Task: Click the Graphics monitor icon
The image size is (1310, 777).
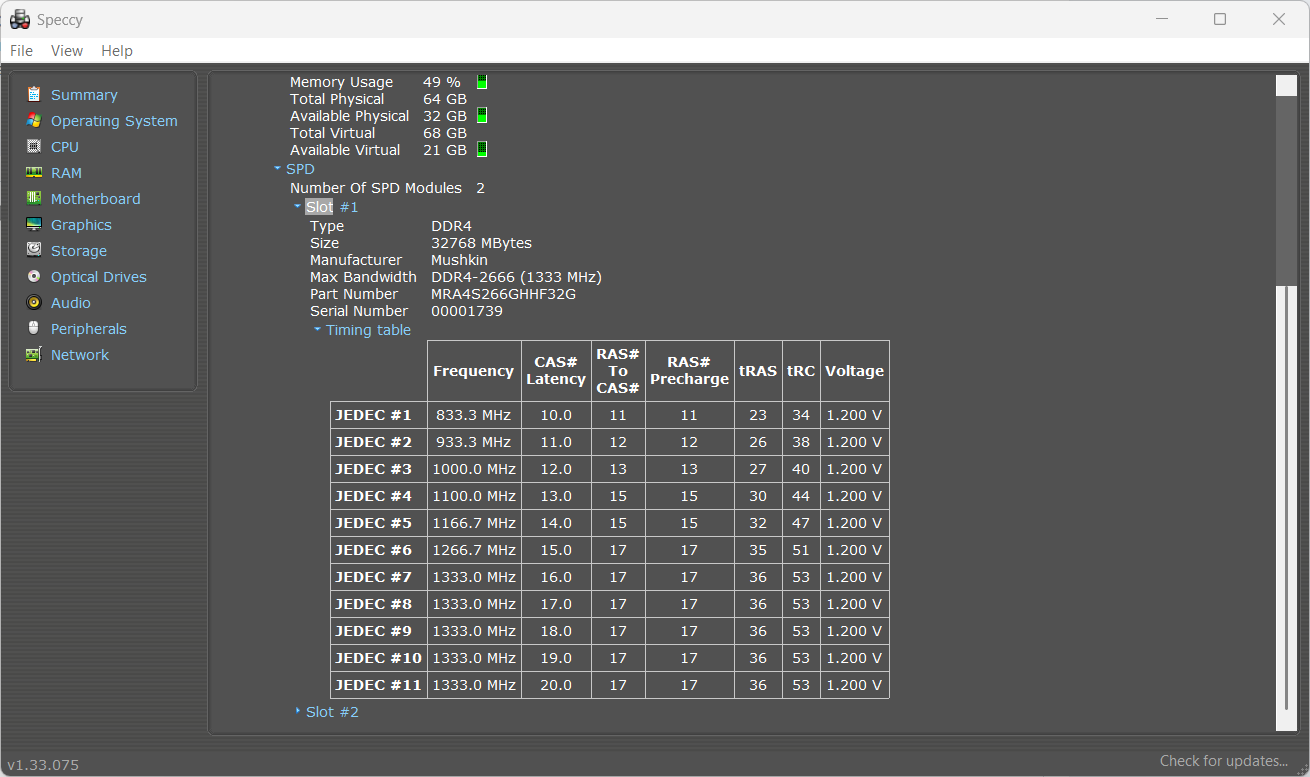Action: 34,225
